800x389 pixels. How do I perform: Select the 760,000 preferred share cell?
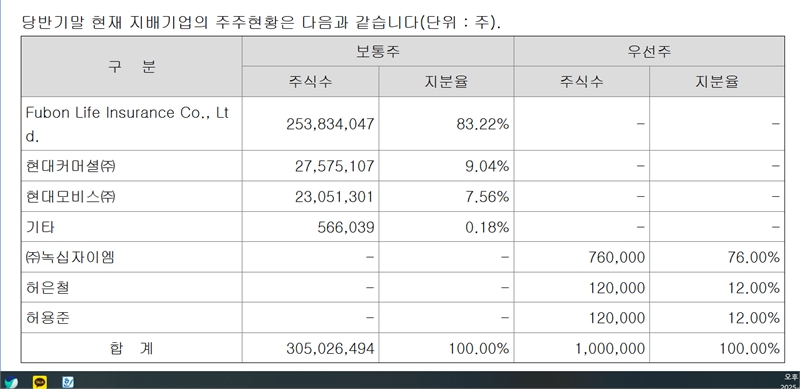[x=582, y=257]
